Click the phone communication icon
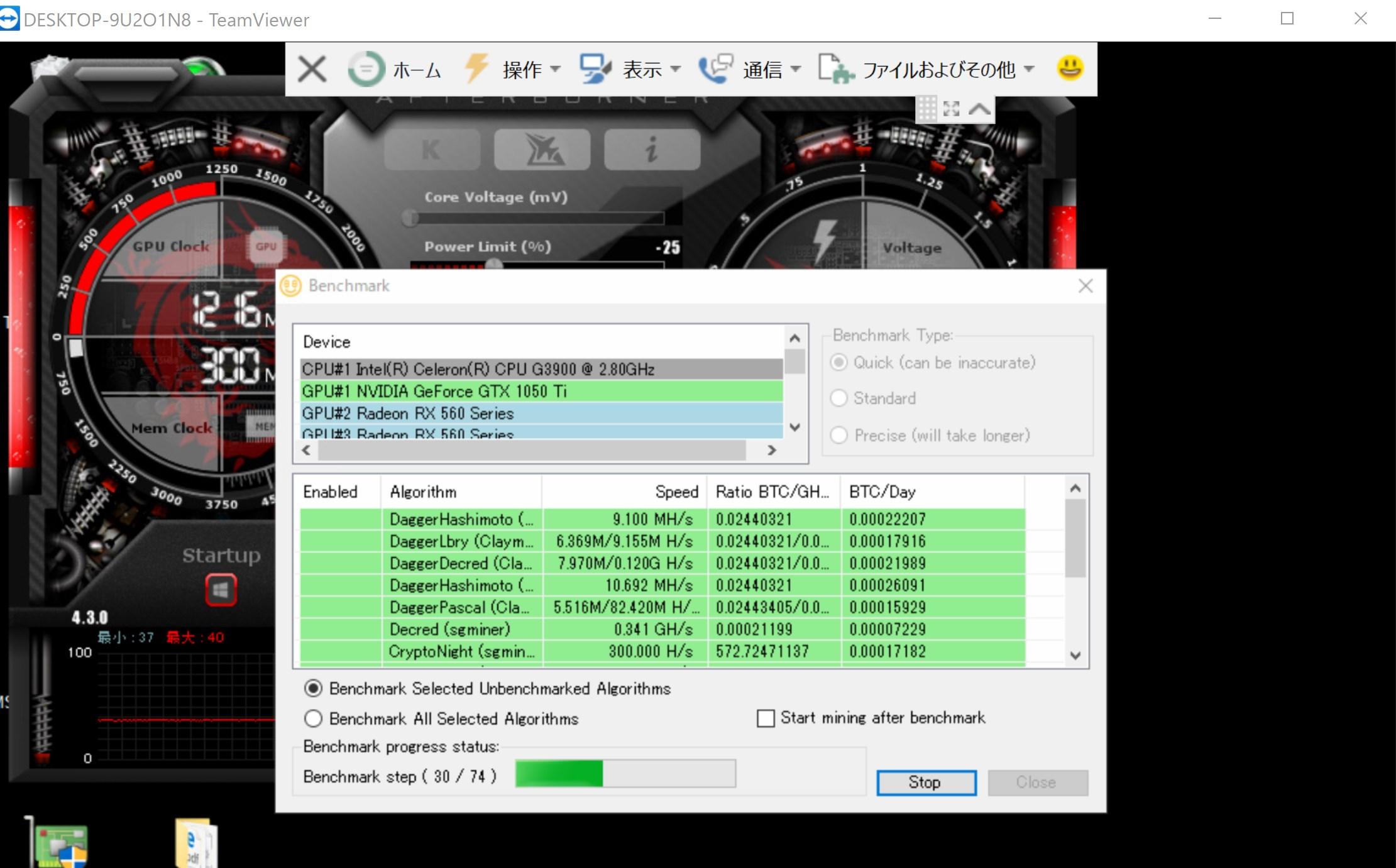The height and width of the screenshot is (868, 1396). click(715, 69)
